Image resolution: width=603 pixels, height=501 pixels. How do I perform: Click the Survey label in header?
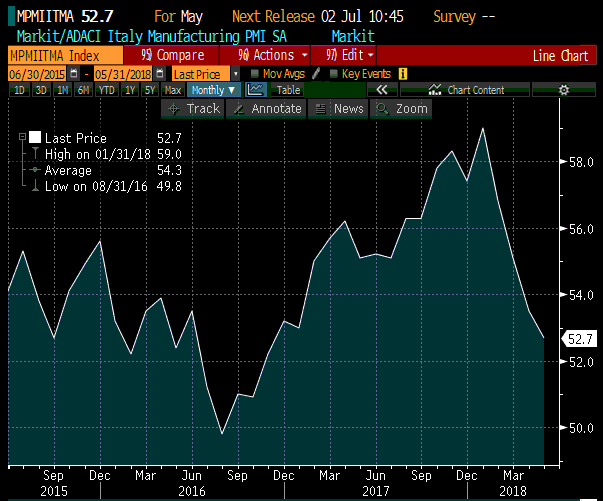click(x=455, y=17)
